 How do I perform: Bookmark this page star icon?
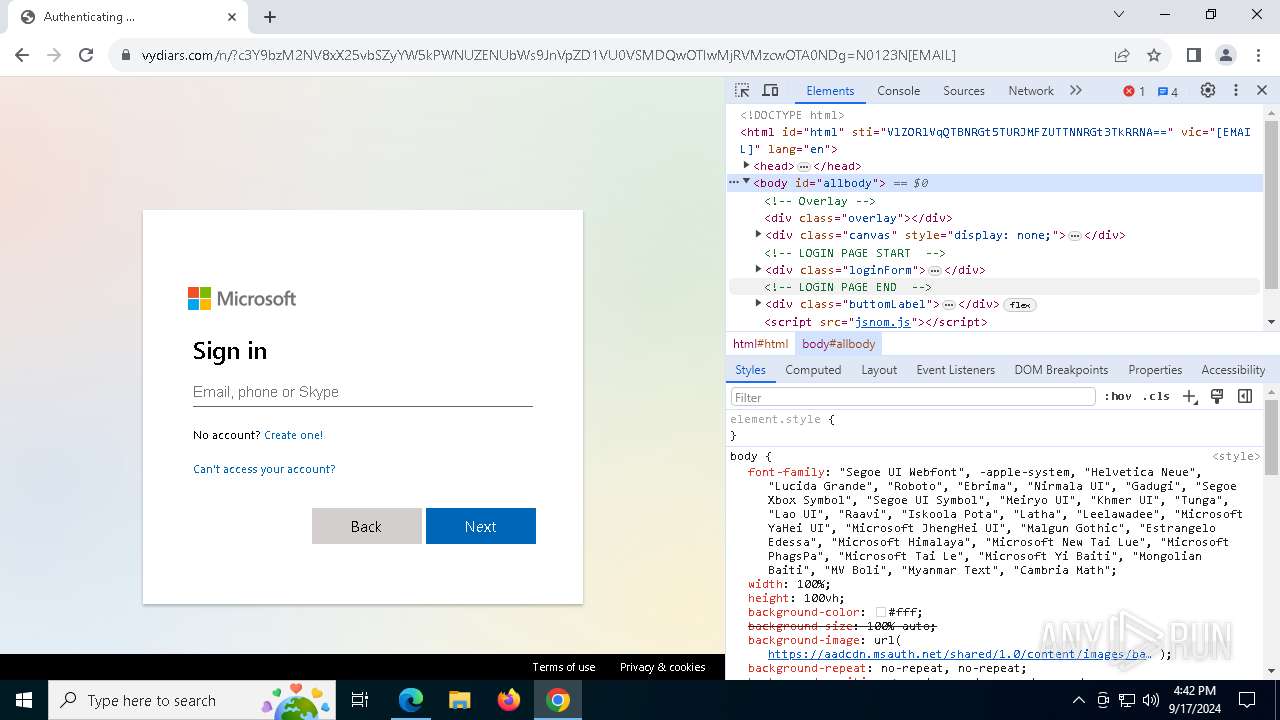tap(1154, 55)
